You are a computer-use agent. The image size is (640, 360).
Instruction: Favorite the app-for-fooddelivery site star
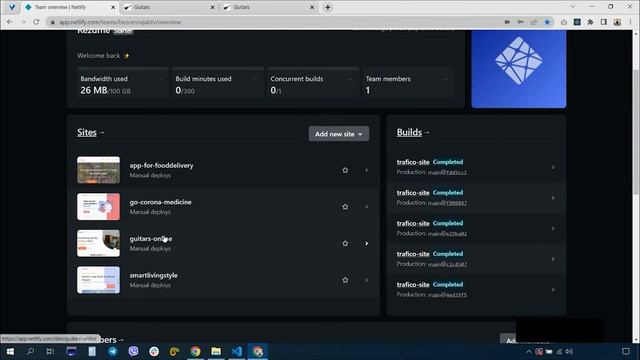(345, 170)
